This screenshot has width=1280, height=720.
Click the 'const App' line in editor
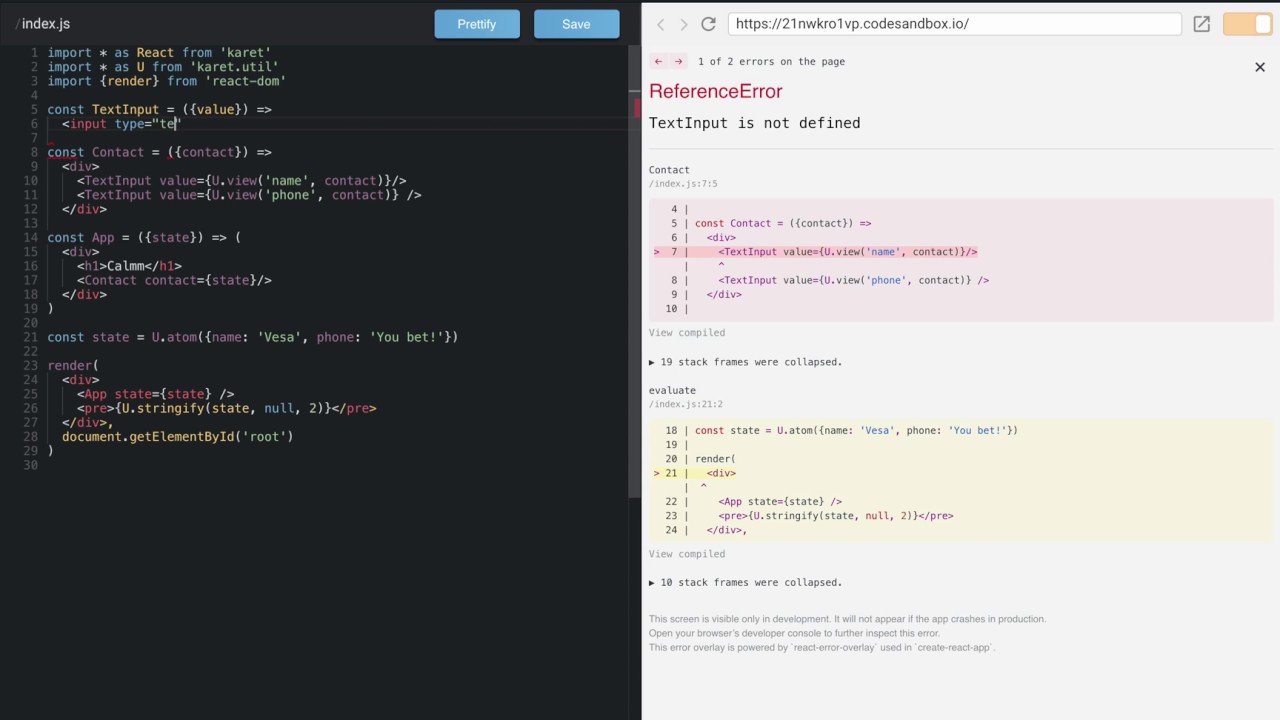coord(144,238)
